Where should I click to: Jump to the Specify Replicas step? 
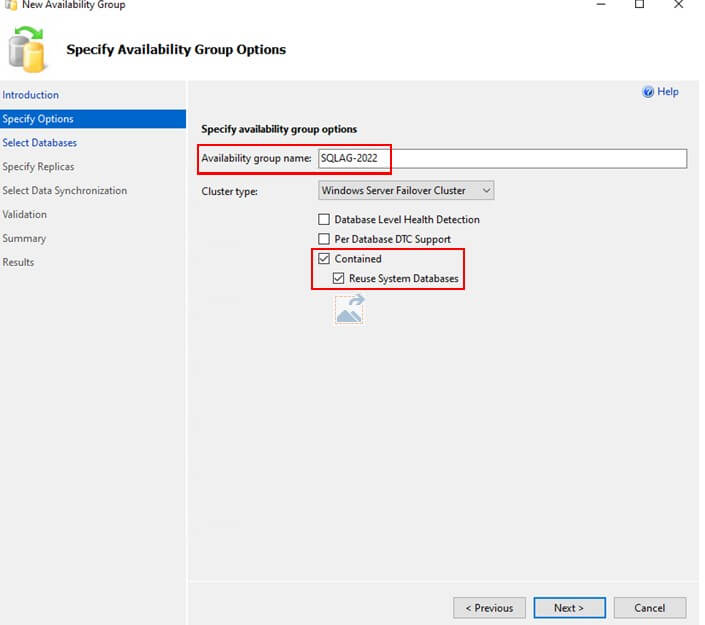tap(38, 167)
